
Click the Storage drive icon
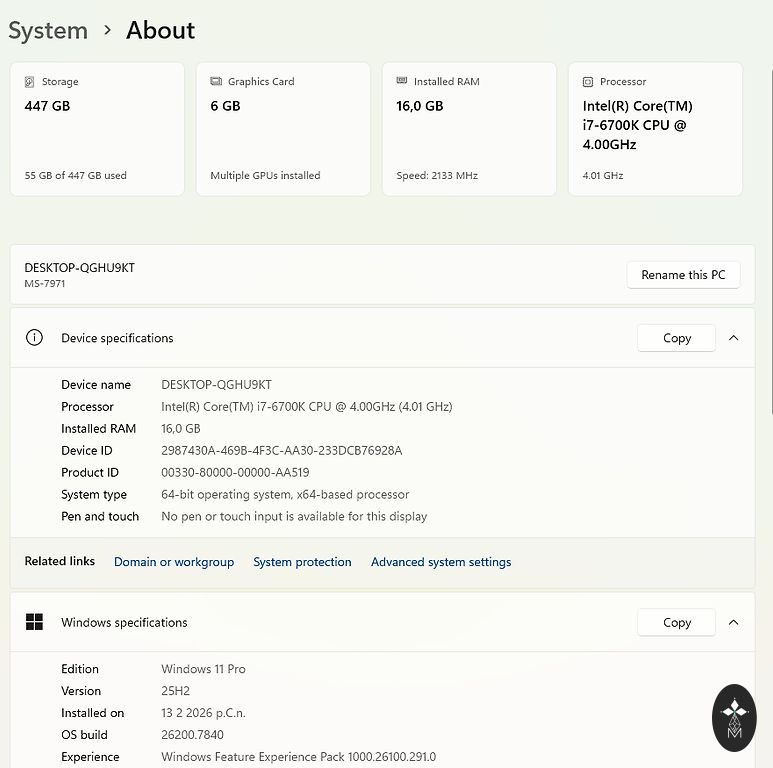(30, 82)
